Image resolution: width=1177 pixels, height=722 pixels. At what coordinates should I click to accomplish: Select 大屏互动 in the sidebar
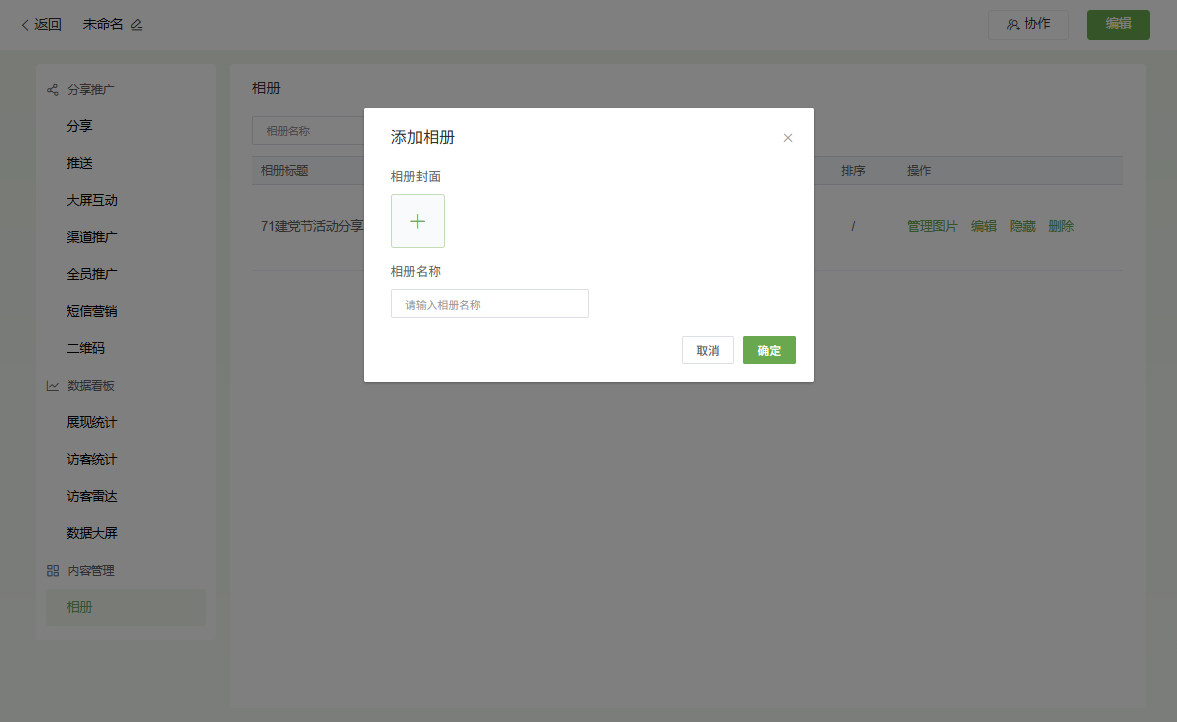pos(92,200)
